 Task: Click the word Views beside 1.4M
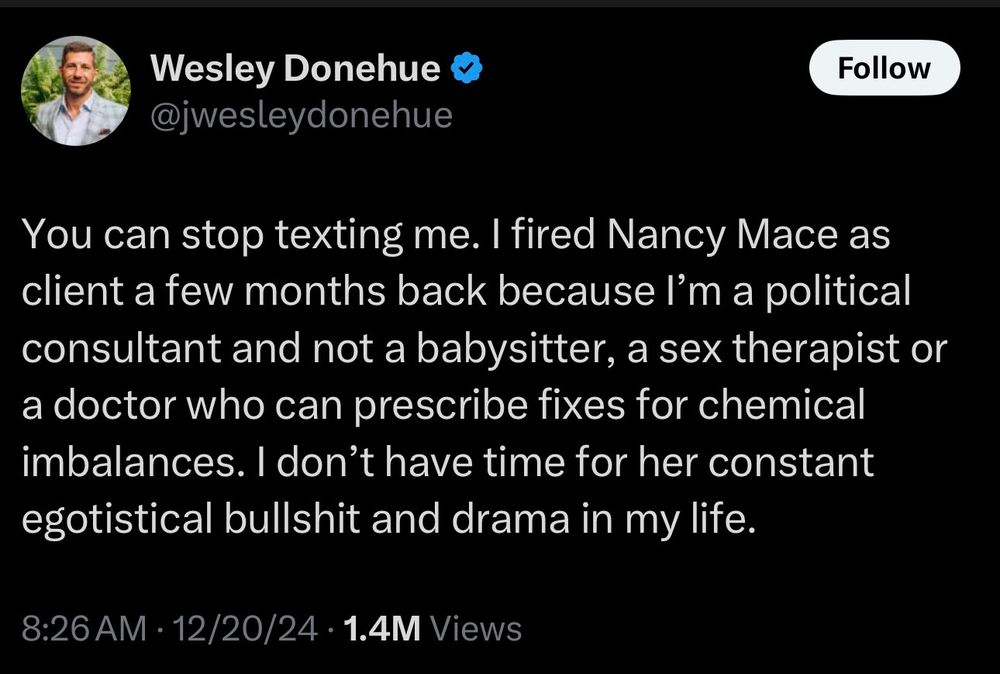point(476,629)
